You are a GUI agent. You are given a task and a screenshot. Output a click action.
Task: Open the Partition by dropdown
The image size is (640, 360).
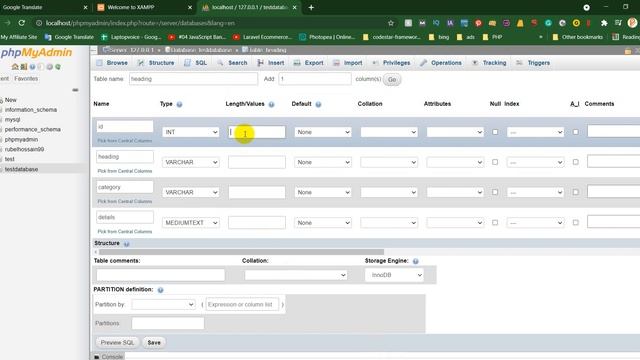coord(163,304)
